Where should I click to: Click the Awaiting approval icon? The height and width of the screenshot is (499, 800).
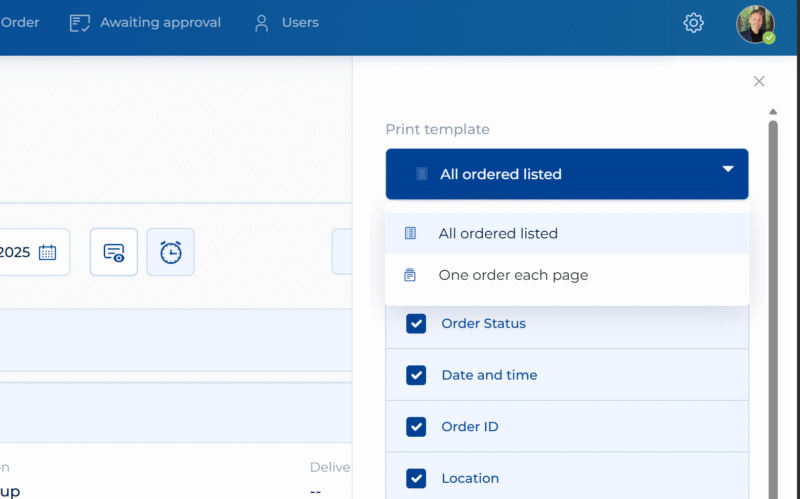(80, 23)
